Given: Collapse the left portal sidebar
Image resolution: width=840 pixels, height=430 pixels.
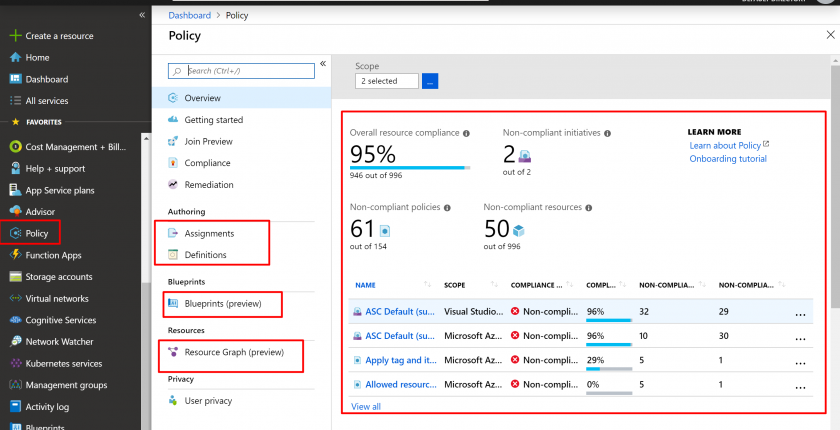Looking at the screenshot, I should click(142, 15).
